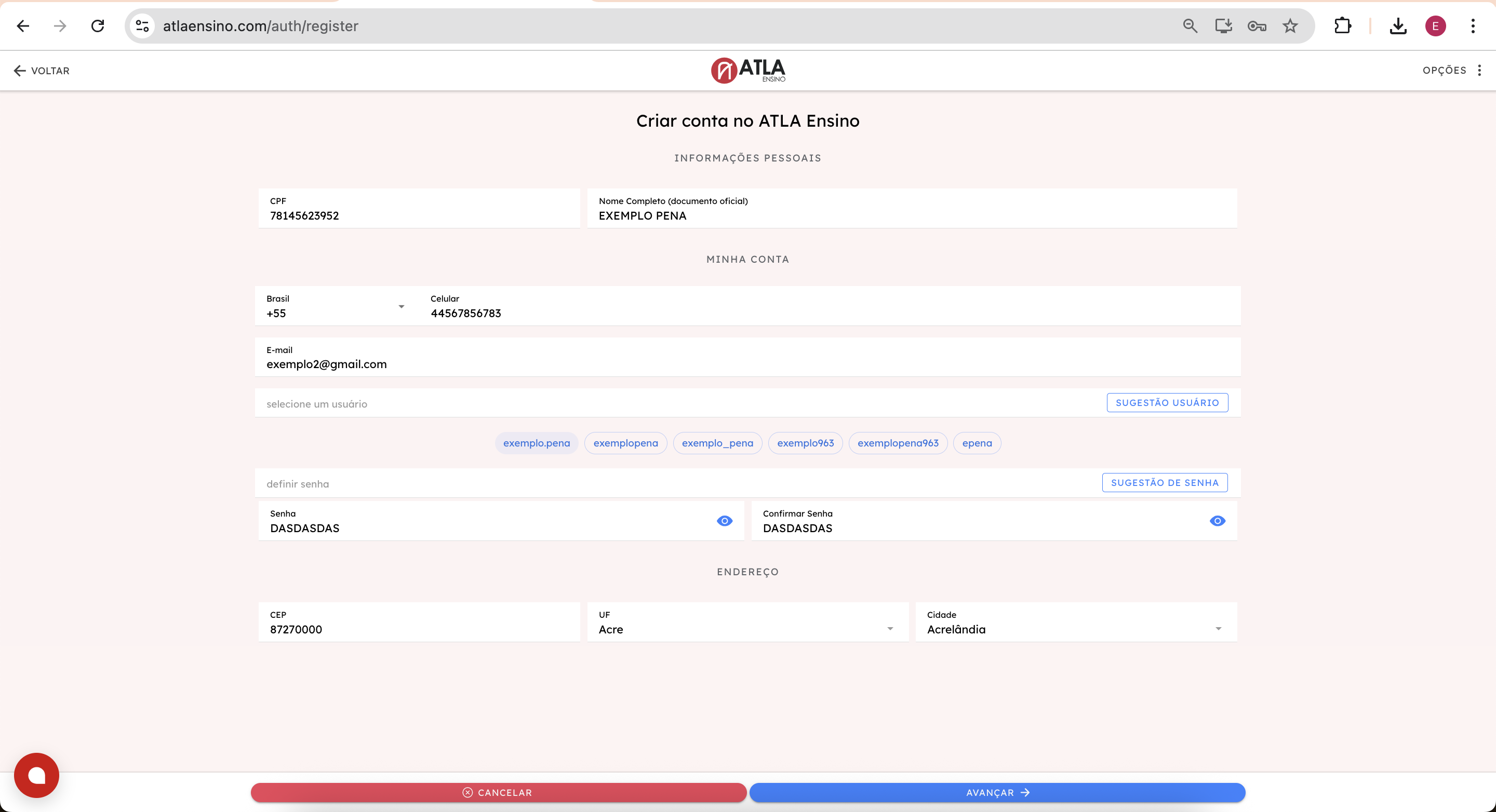Click 'INFORMAÇÕES PESSOAIS' section label
Screen dimensions: 1496x812
pos(747,158)
